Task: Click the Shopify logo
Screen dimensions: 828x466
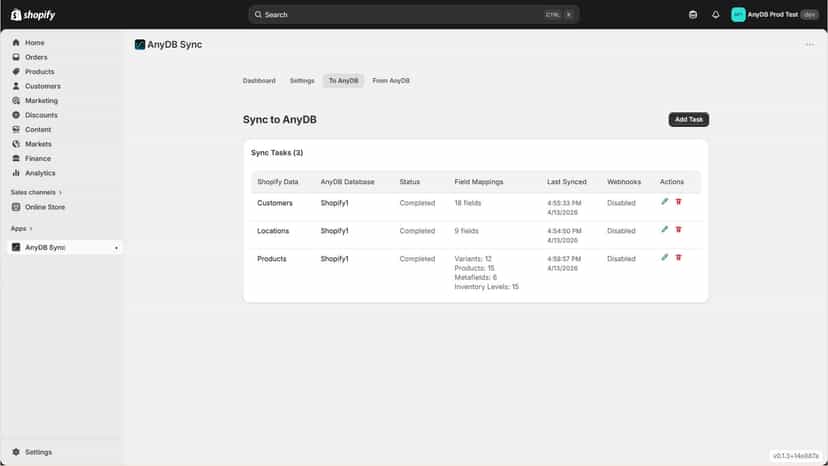Action: point(33,15)
